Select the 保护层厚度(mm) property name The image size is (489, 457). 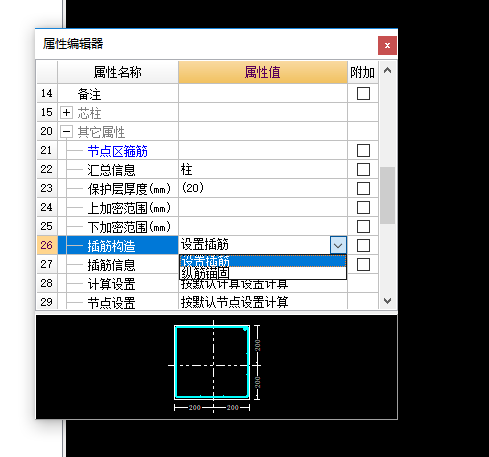[x=129, y=189]
